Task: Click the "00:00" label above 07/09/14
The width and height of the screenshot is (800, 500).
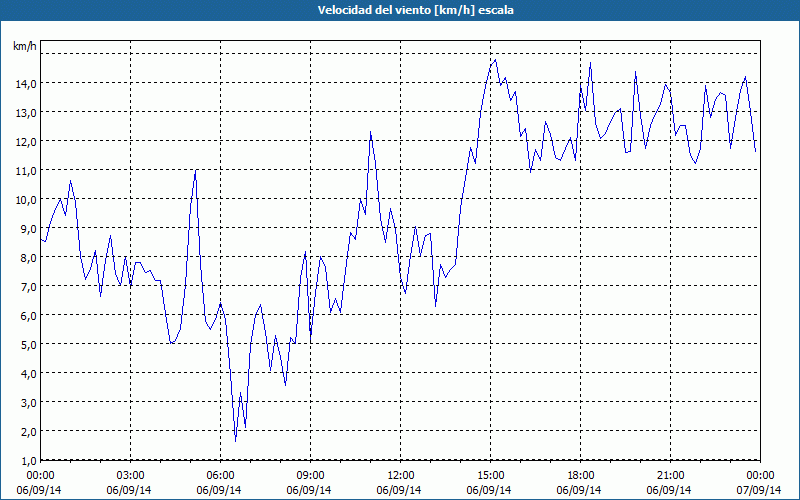Action: coord(761,476)
